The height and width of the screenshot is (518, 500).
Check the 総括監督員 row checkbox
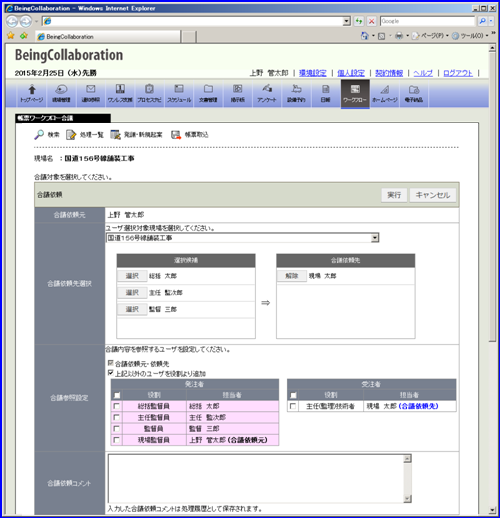click(116, 406)
